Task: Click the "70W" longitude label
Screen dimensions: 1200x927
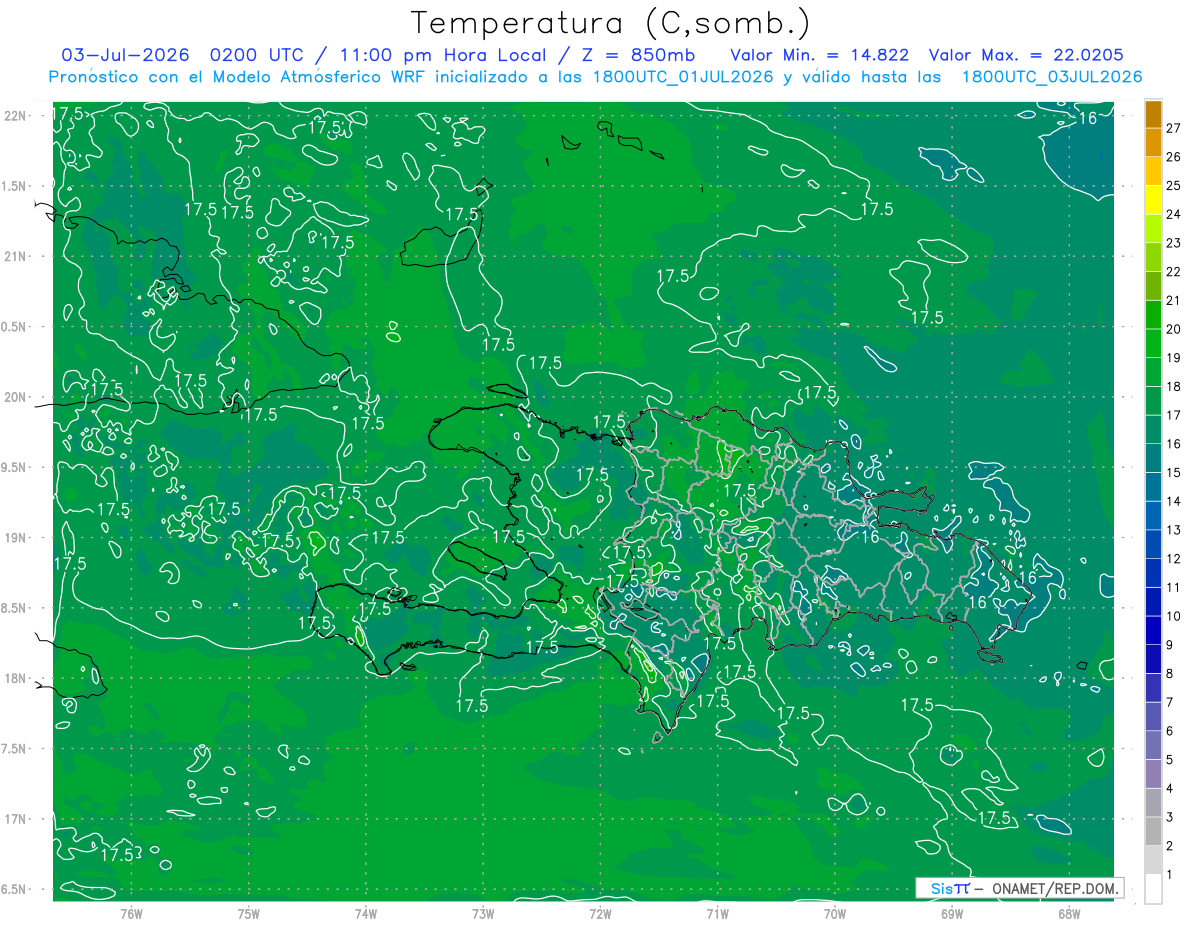Action: 835,913
